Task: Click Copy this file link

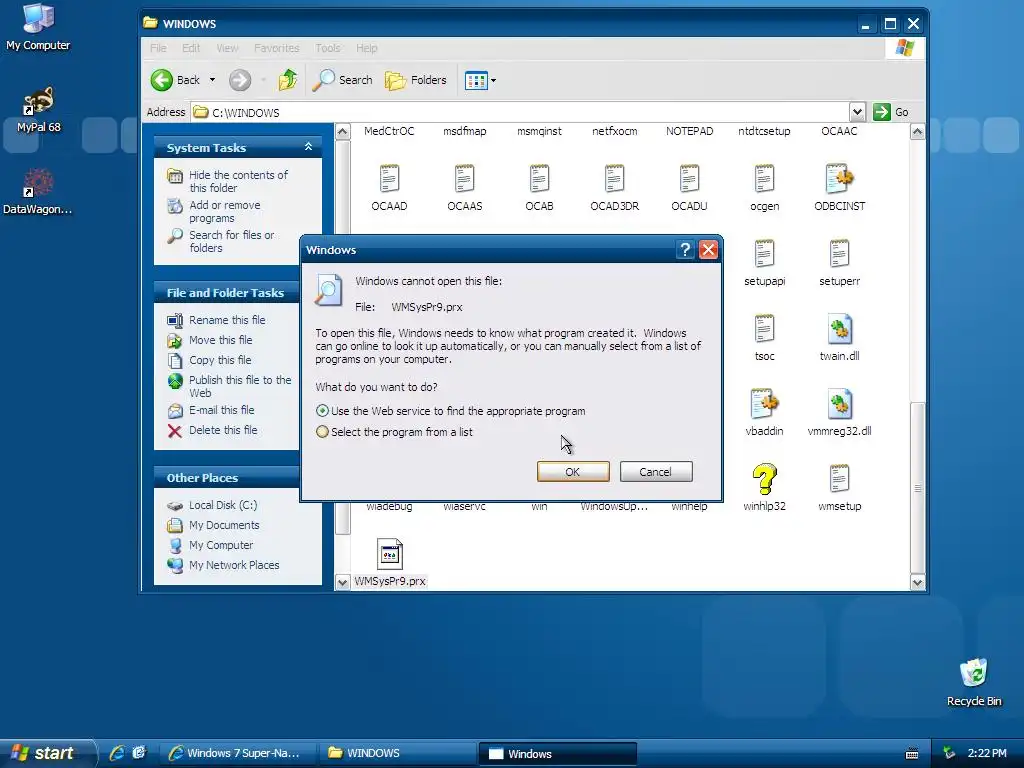Action: click(220, 360)
